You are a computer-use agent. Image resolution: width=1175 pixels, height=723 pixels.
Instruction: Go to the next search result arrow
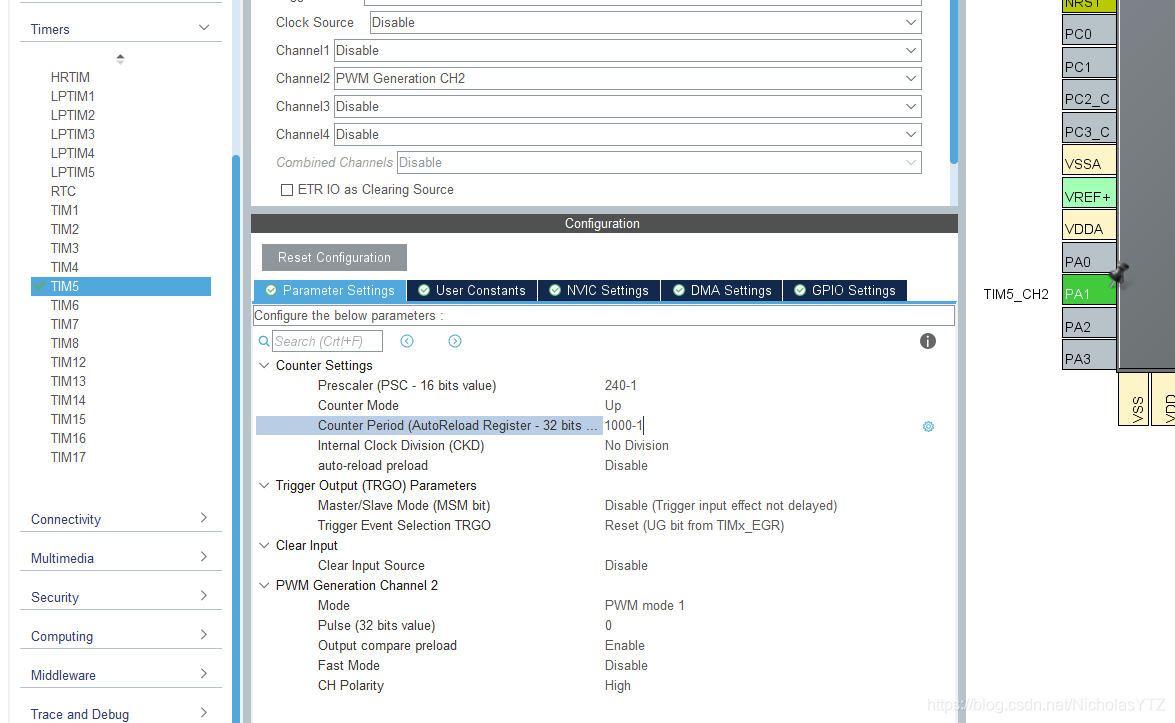coord(455,342)
